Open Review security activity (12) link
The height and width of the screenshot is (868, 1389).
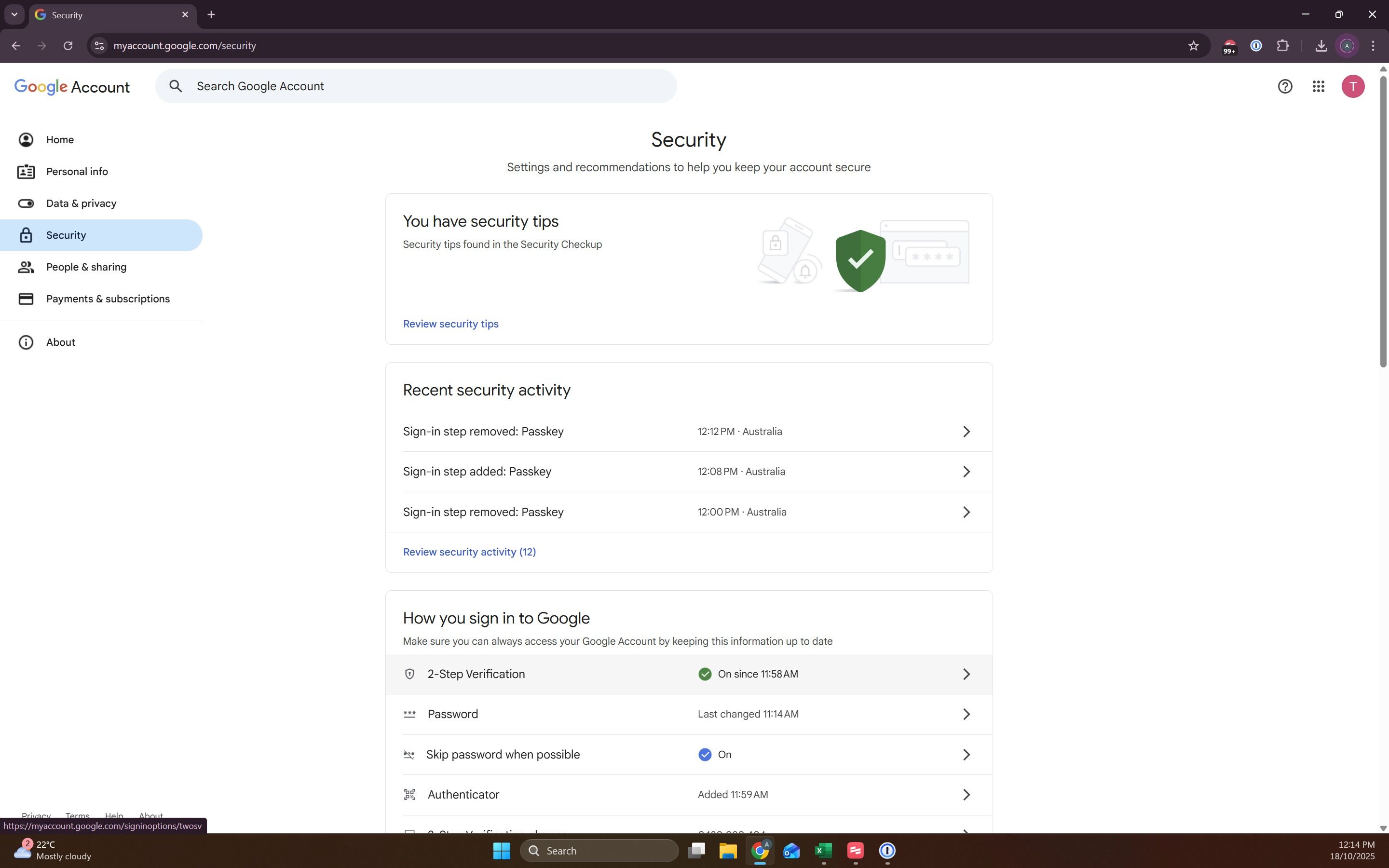469,552
